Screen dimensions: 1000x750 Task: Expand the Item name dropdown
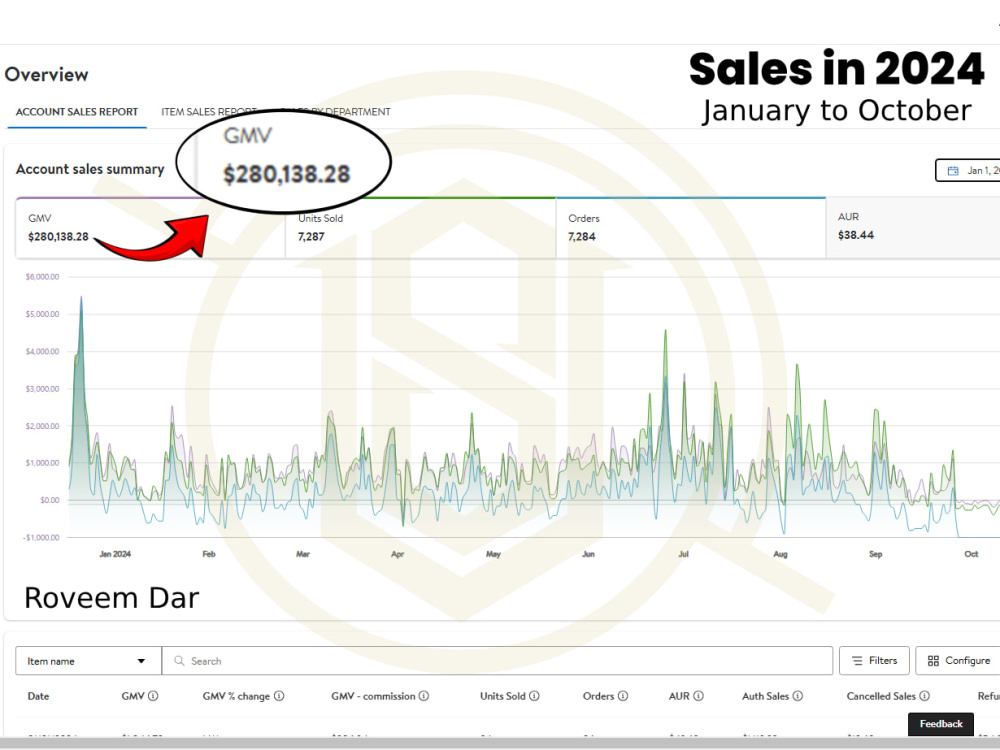click(88, 661)
